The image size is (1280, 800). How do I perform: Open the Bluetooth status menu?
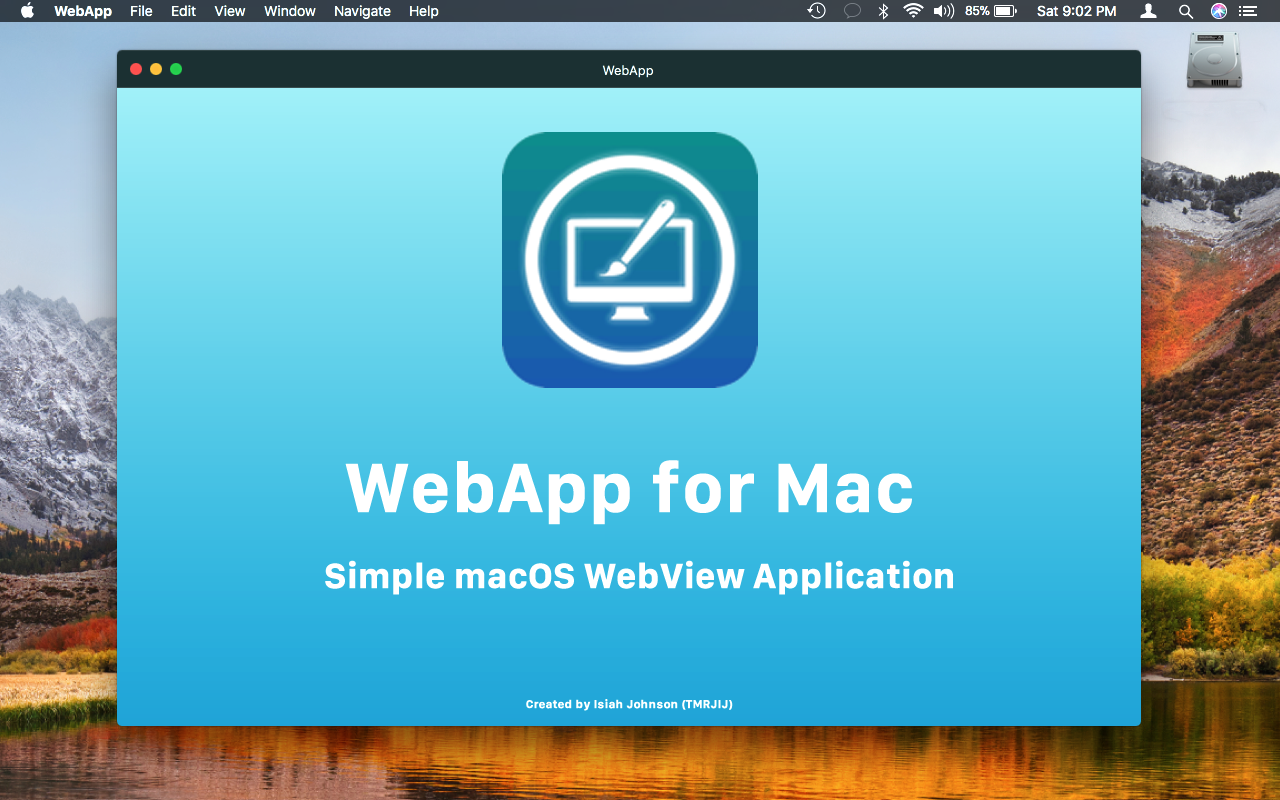pos(883,11)
